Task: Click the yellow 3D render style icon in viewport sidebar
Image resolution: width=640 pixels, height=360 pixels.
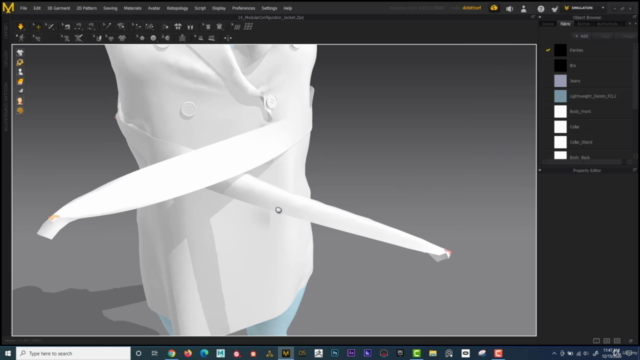Action: pyautogui.click(x=20, y=62)
